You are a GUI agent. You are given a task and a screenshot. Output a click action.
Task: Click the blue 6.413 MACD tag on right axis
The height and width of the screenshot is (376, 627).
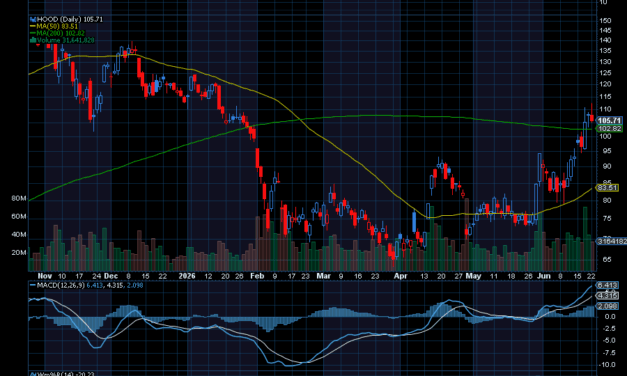point(607,285)
